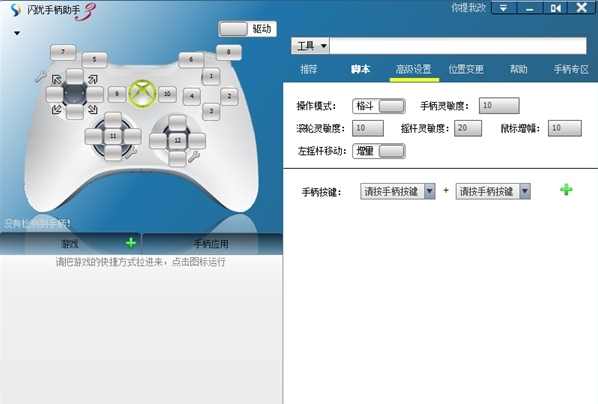Select 高级设置 tab
The height and width of the screenshot is (404, 598).
click(x=413, y=69)
